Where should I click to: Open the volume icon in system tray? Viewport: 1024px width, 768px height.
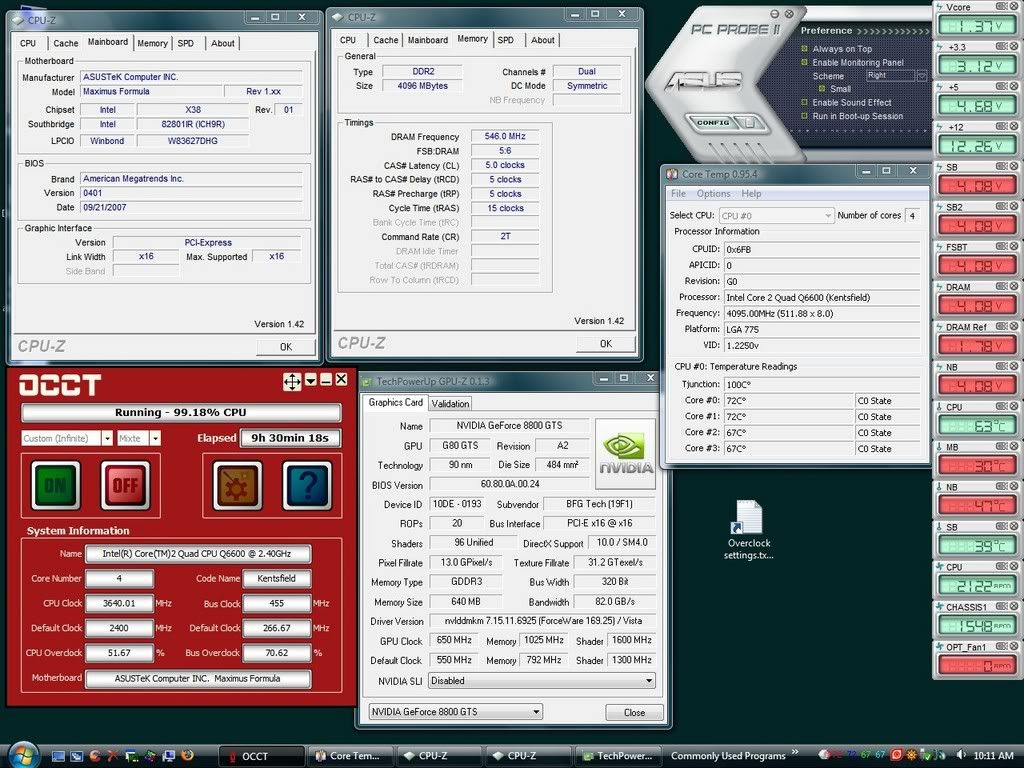click(x=960, y=755)
